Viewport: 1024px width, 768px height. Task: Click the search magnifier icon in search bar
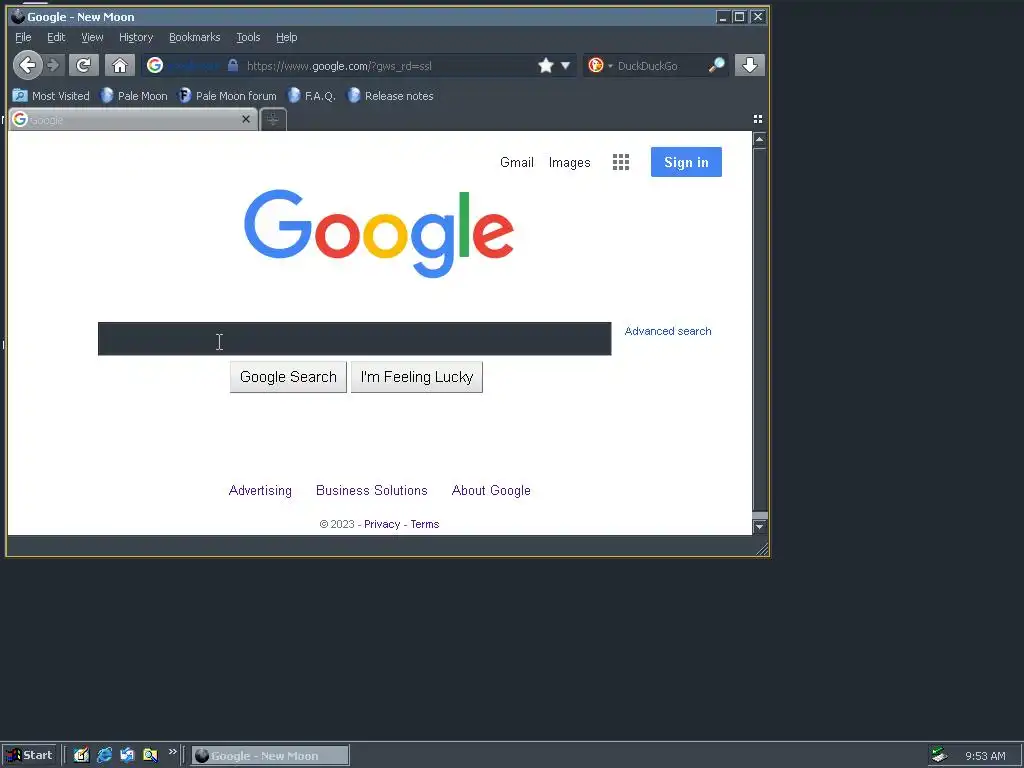pyautogui.click(x=716, y=65)
